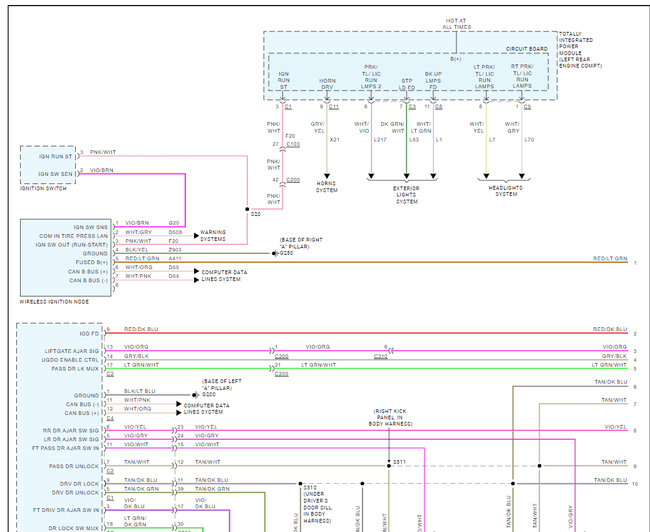
Task: Select the 'BLK/LT BLU' wire label
Action: tap(139, 391)
